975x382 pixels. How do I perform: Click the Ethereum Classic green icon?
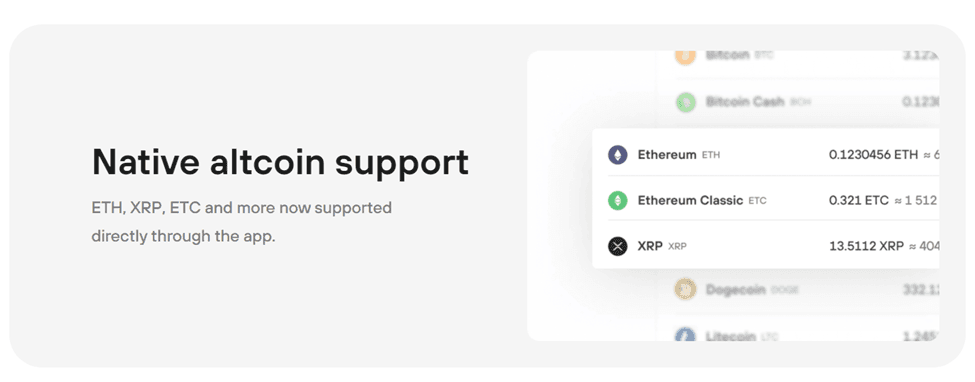[617, 200]
